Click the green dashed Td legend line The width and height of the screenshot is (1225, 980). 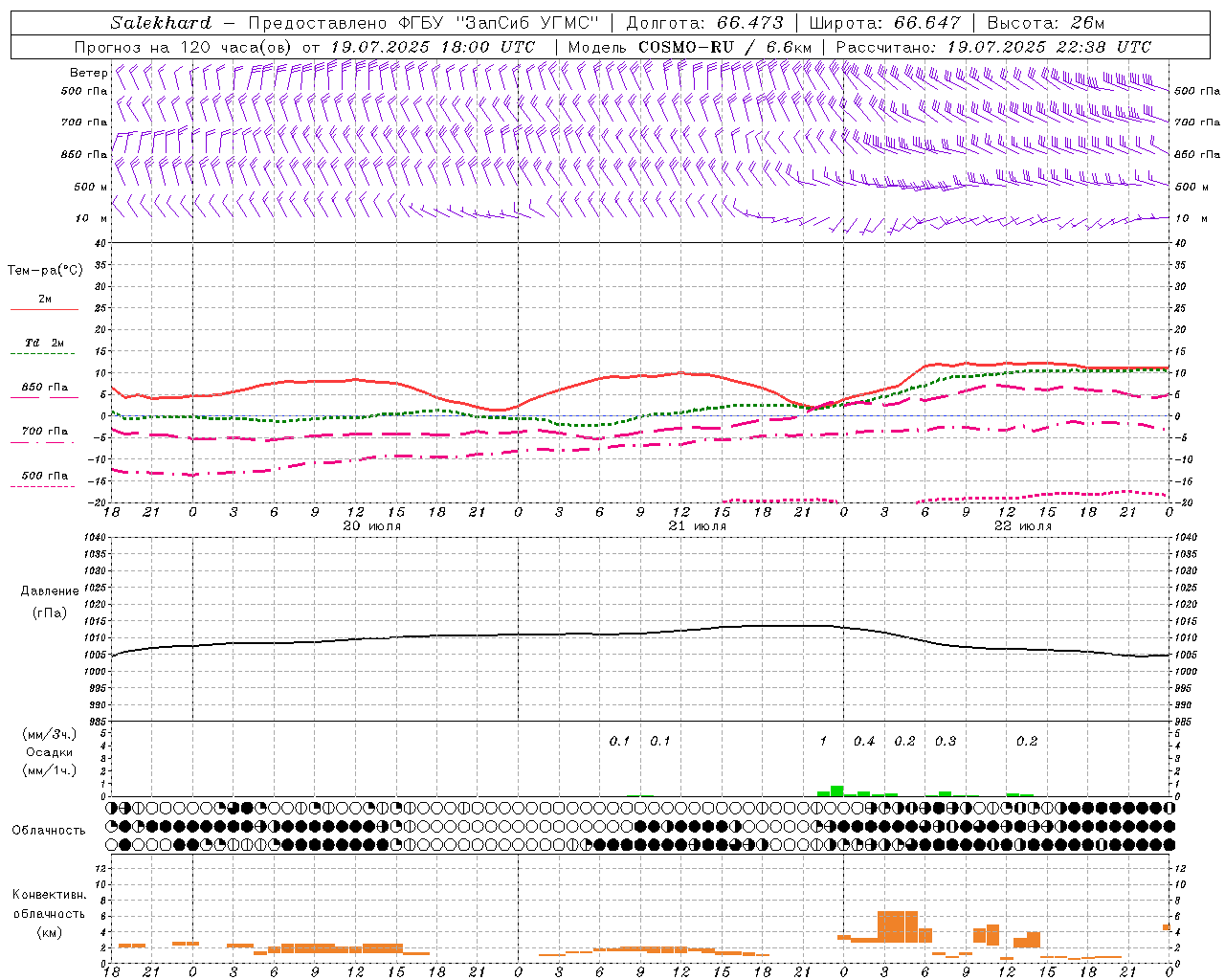tap(42, 354)
